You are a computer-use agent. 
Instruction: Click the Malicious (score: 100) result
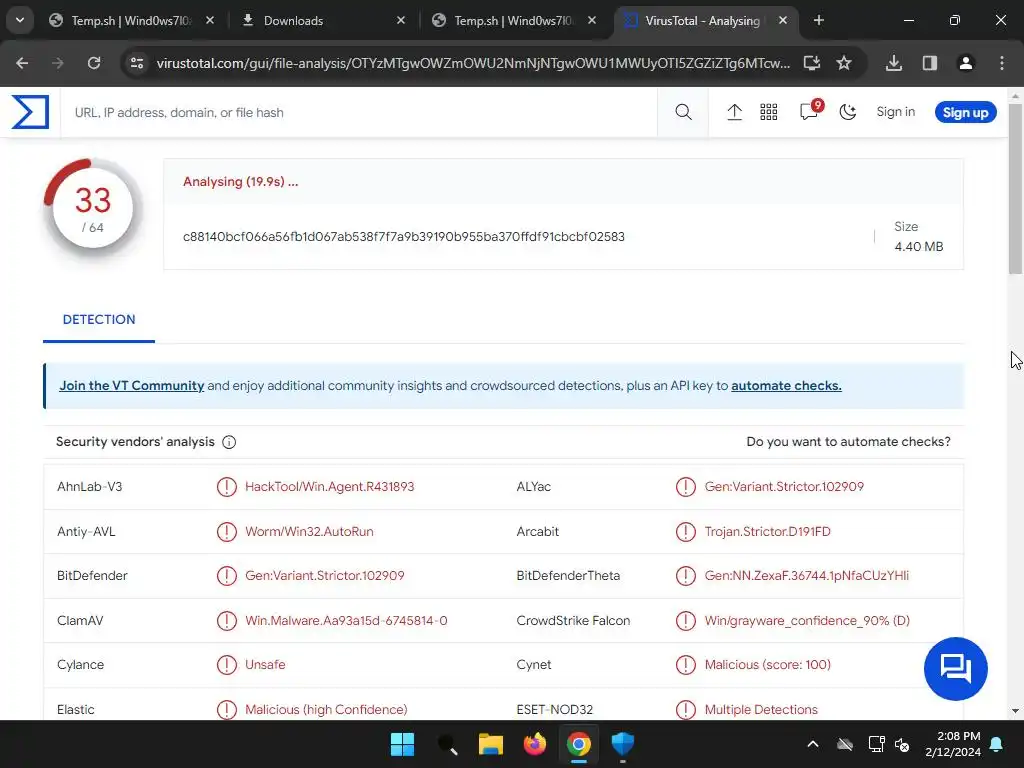click(767, 665)
